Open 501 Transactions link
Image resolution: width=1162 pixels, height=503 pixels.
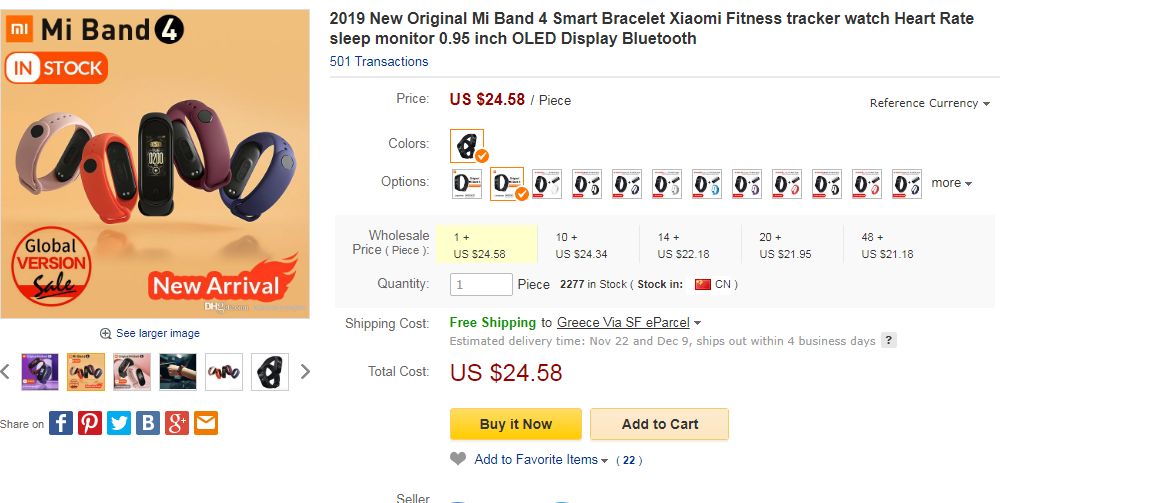(379, 61)
